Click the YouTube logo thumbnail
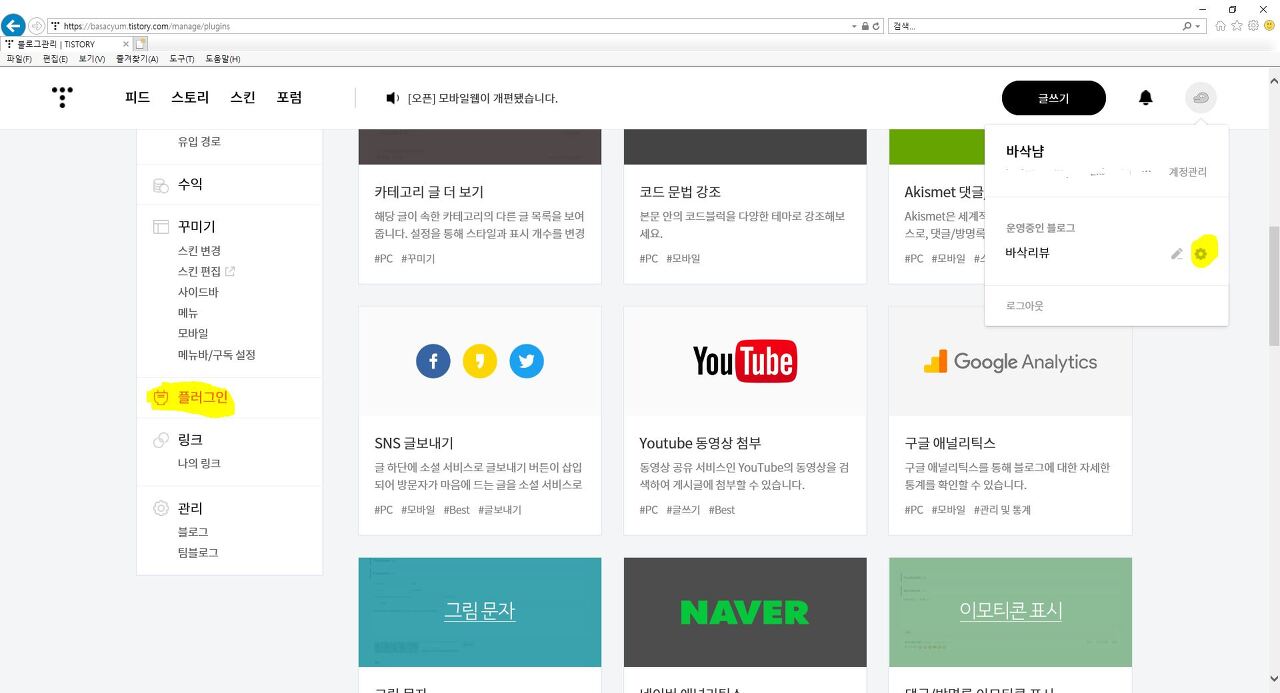This screenshot has height=693, width=1280. [745, 361]
